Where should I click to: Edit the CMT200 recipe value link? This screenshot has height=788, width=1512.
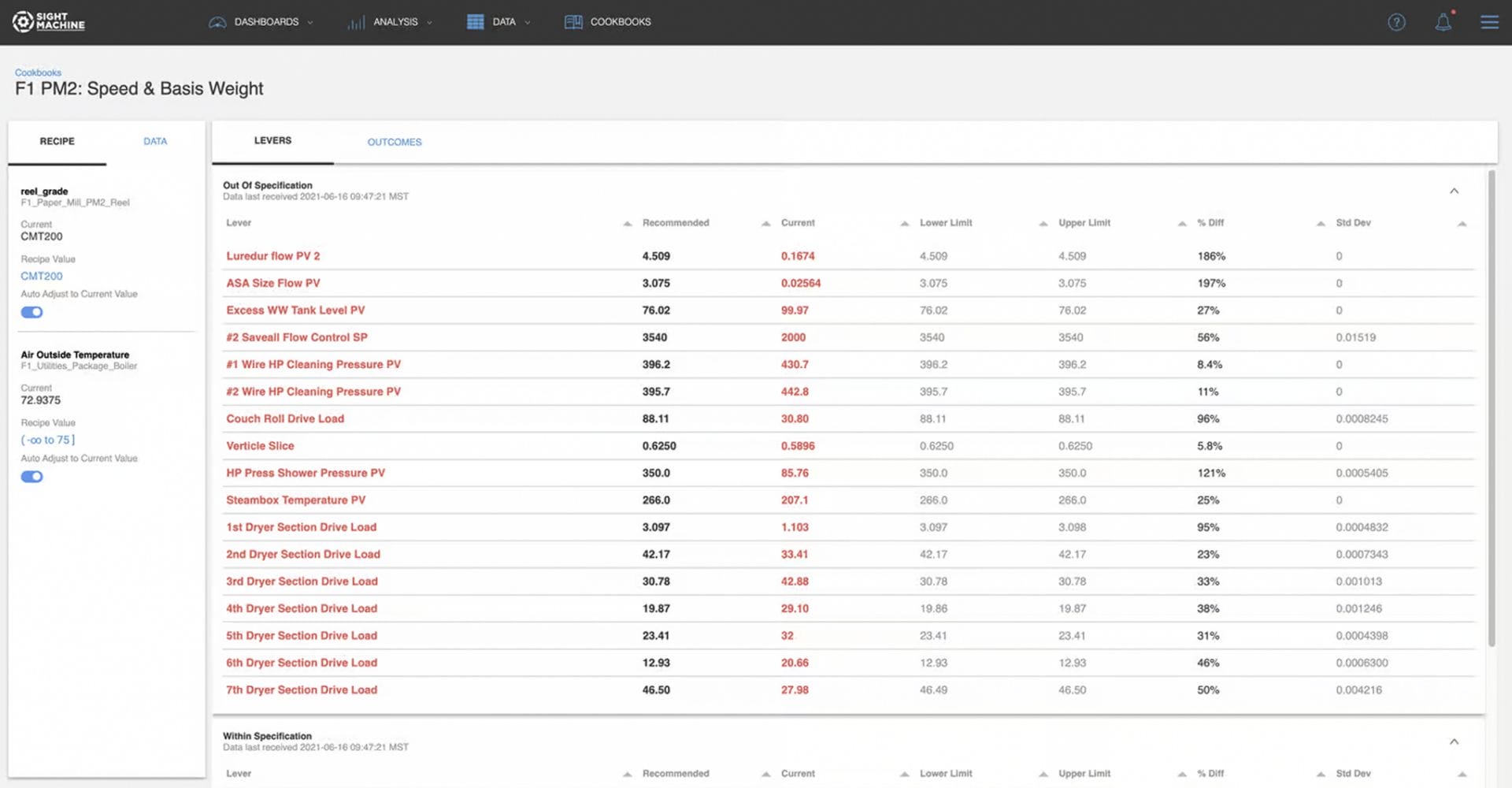point(42,276)
